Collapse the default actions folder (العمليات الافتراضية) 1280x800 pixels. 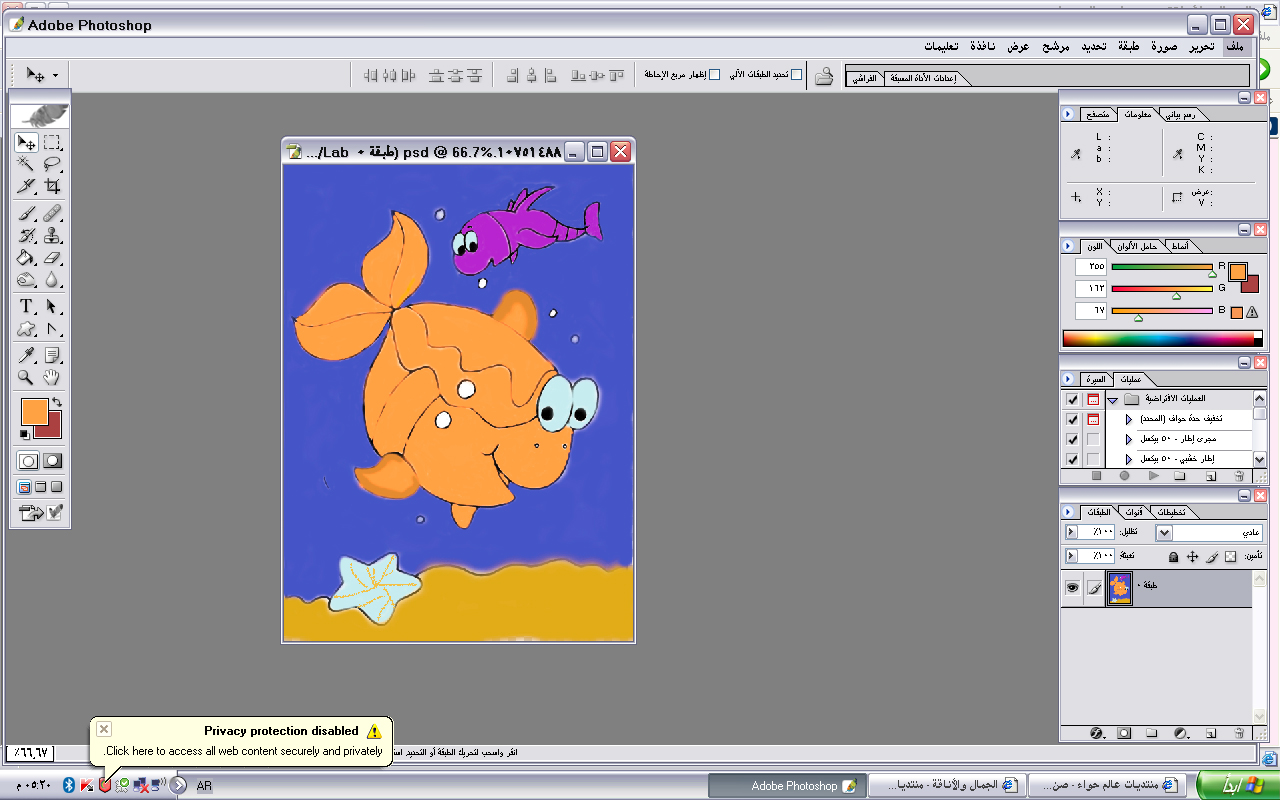click(x=1112, y=400)
